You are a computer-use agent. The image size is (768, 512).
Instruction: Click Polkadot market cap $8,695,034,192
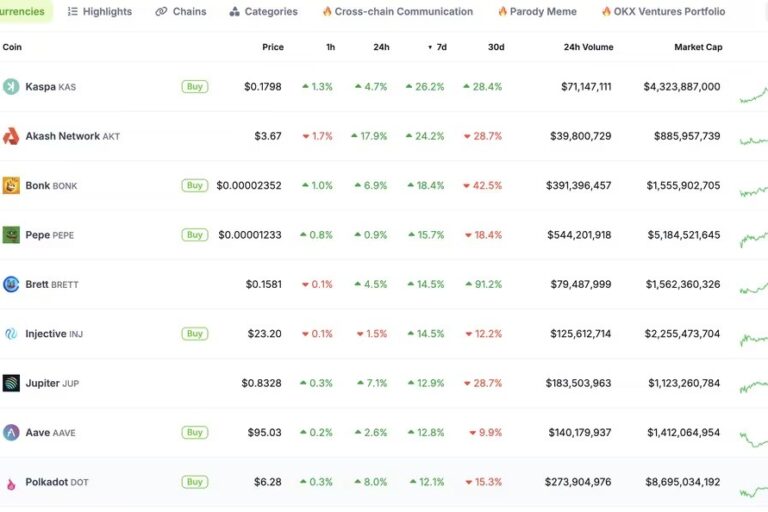(x=683, y=482)
